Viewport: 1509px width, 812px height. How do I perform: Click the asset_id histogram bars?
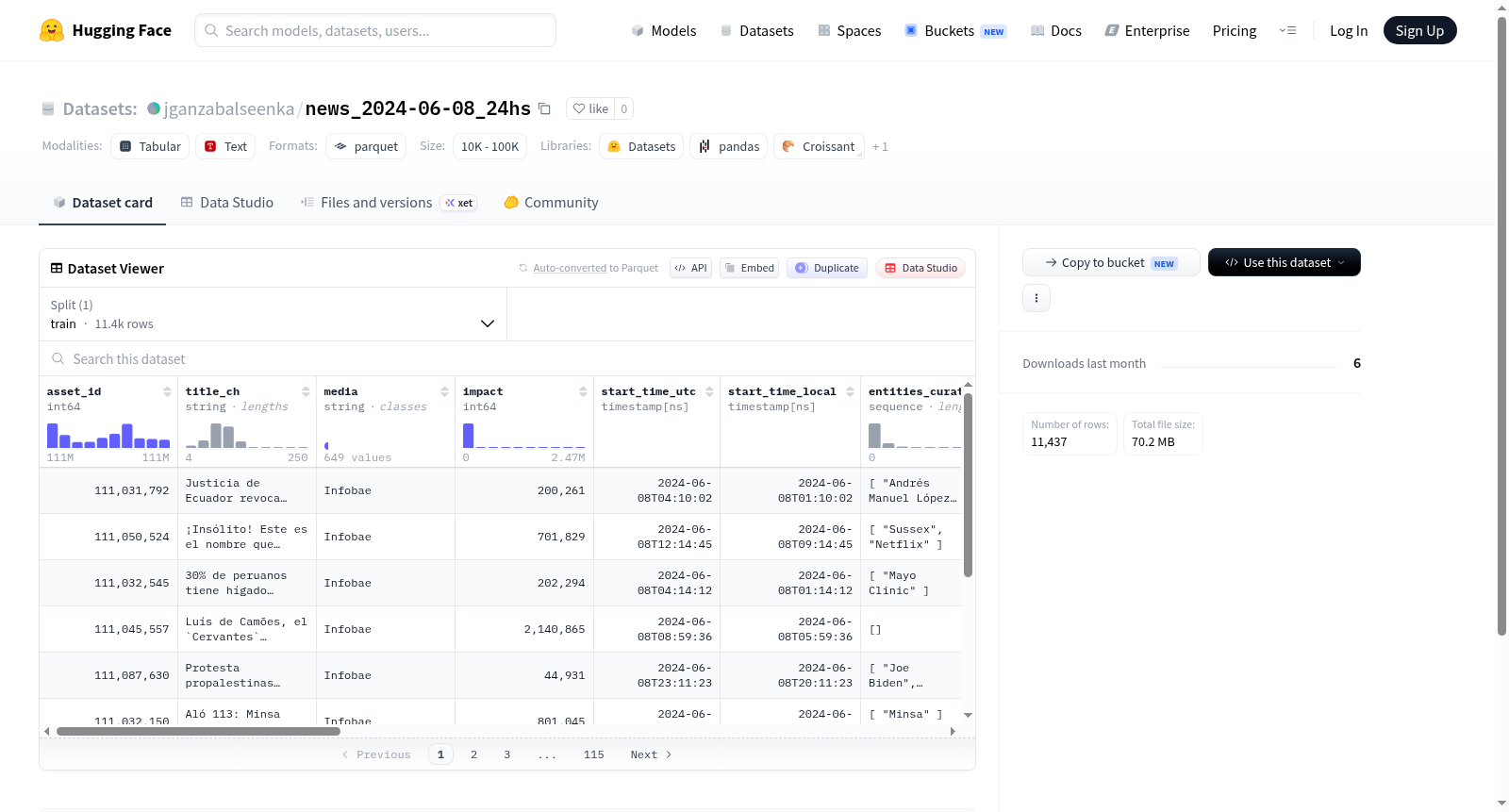[x=108, y=436]
